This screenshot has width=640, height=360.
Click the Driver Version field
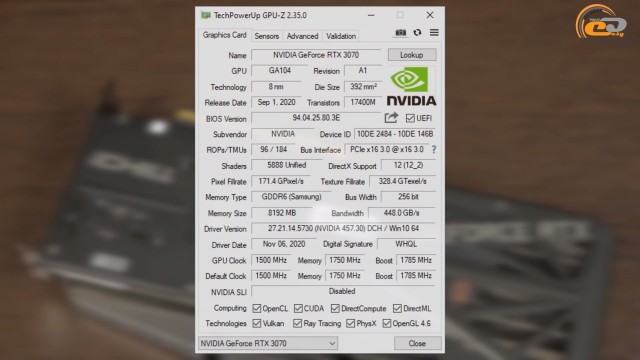[x=344, y=229]
